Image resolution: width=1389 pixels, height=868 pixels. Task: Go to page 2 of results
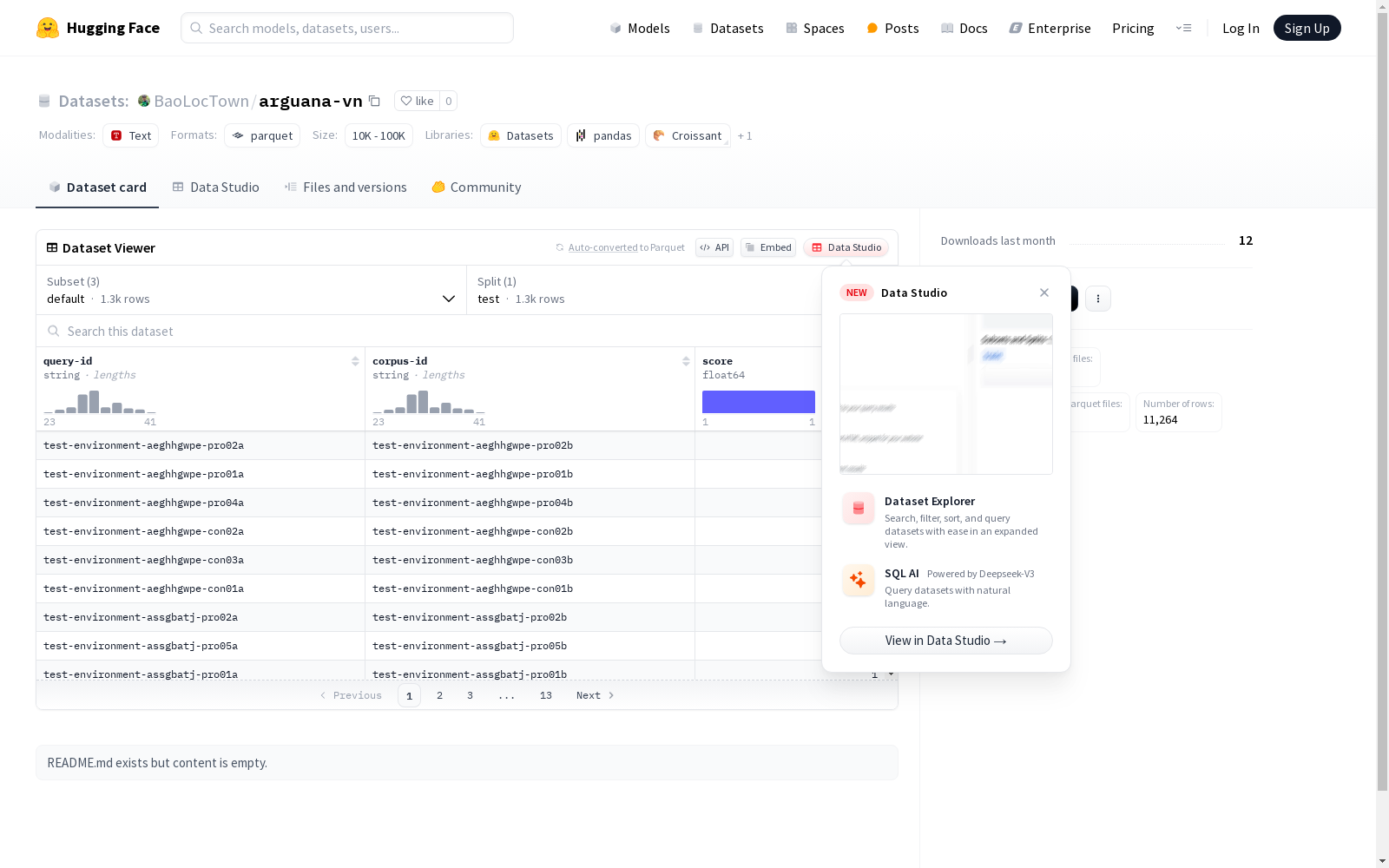tap(440, 695)
